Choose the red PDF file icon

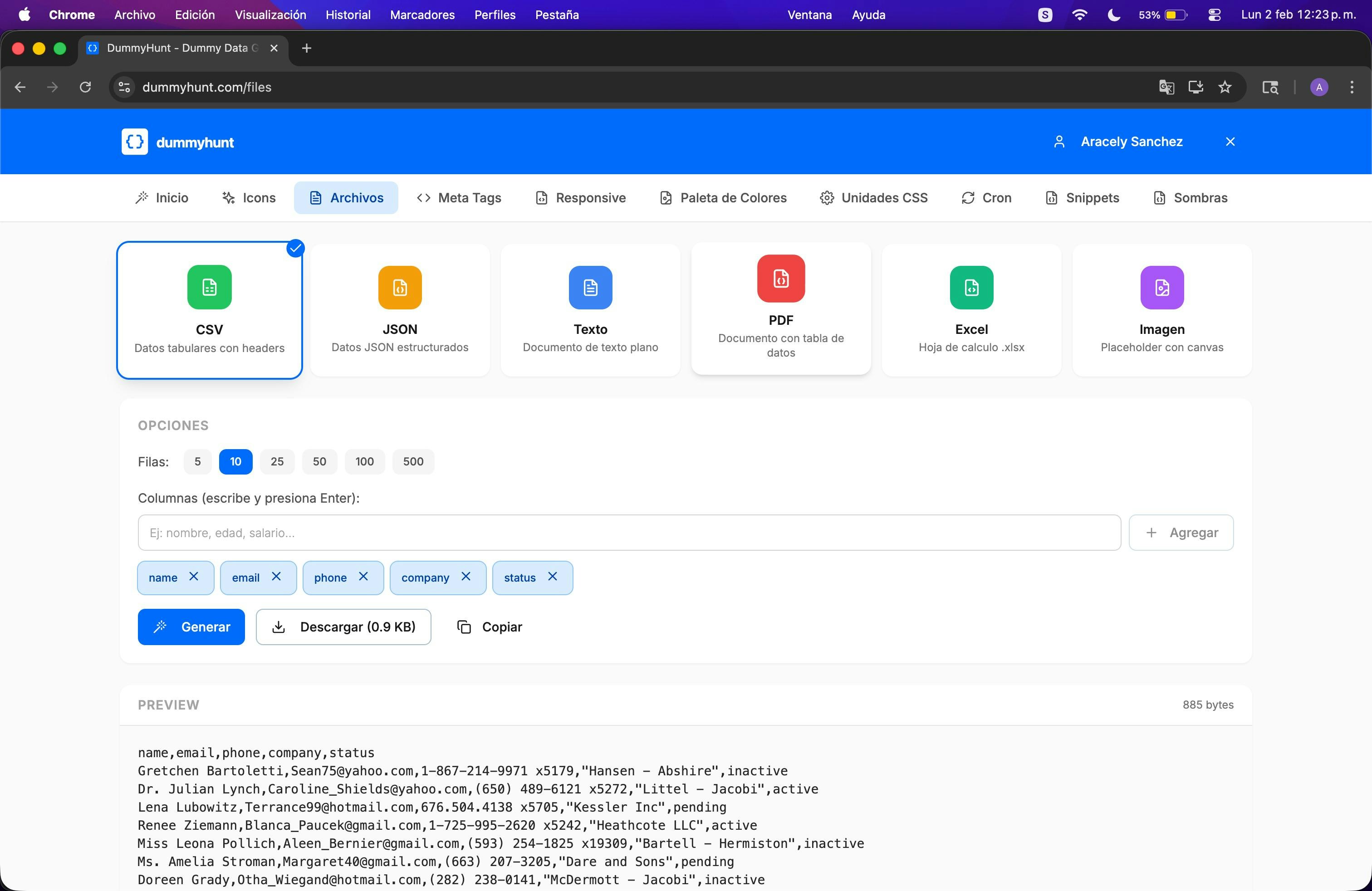(780, 279)
